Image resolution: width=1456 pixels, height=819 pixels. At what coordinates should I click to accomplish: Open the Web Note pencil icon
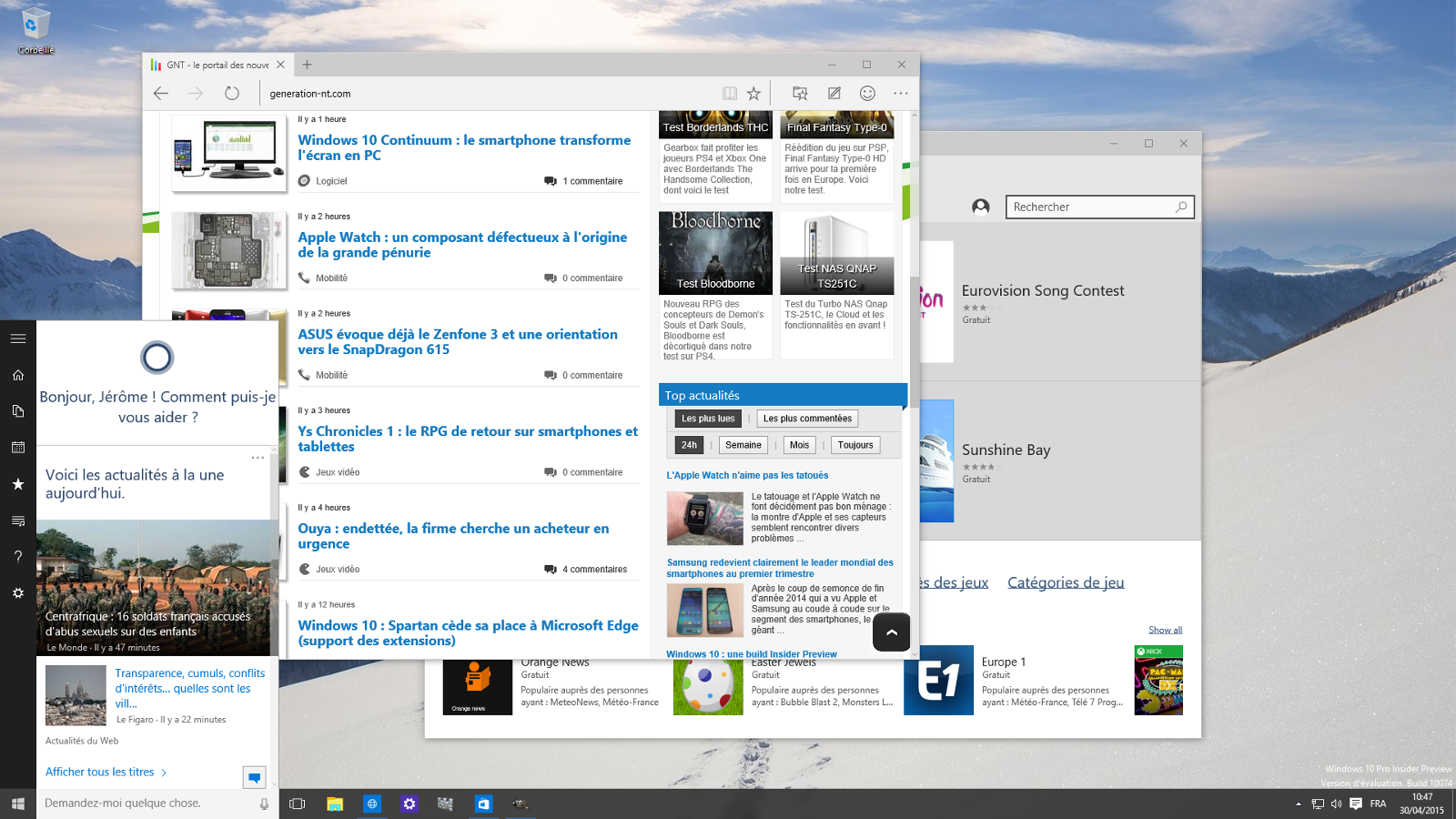pos(834,93)
